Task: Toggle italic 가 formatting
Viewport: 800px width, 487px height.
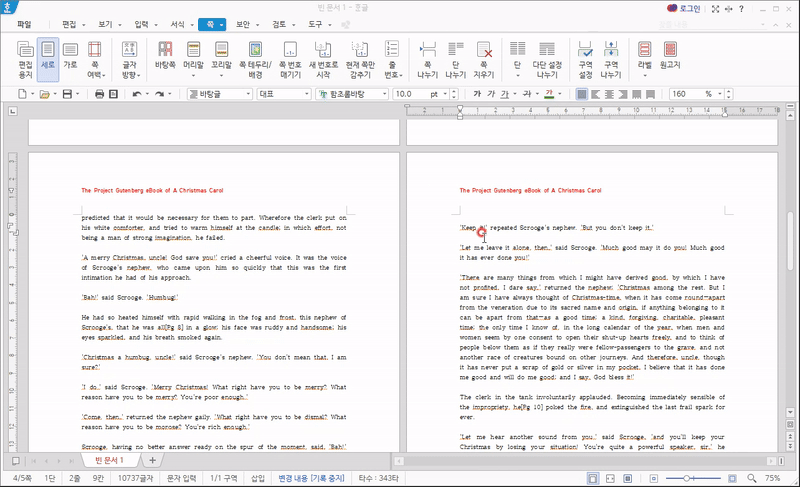Action: pos(491,94)
